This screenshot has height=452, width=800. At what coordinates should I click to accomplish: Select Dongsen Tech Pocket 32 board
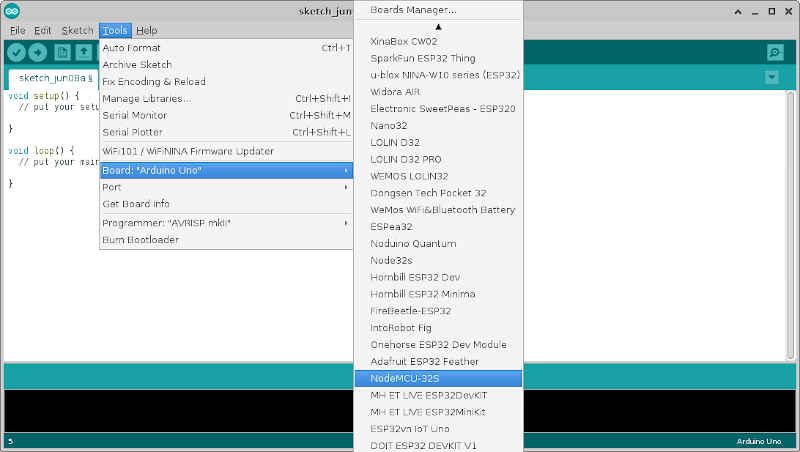point(438,193)
